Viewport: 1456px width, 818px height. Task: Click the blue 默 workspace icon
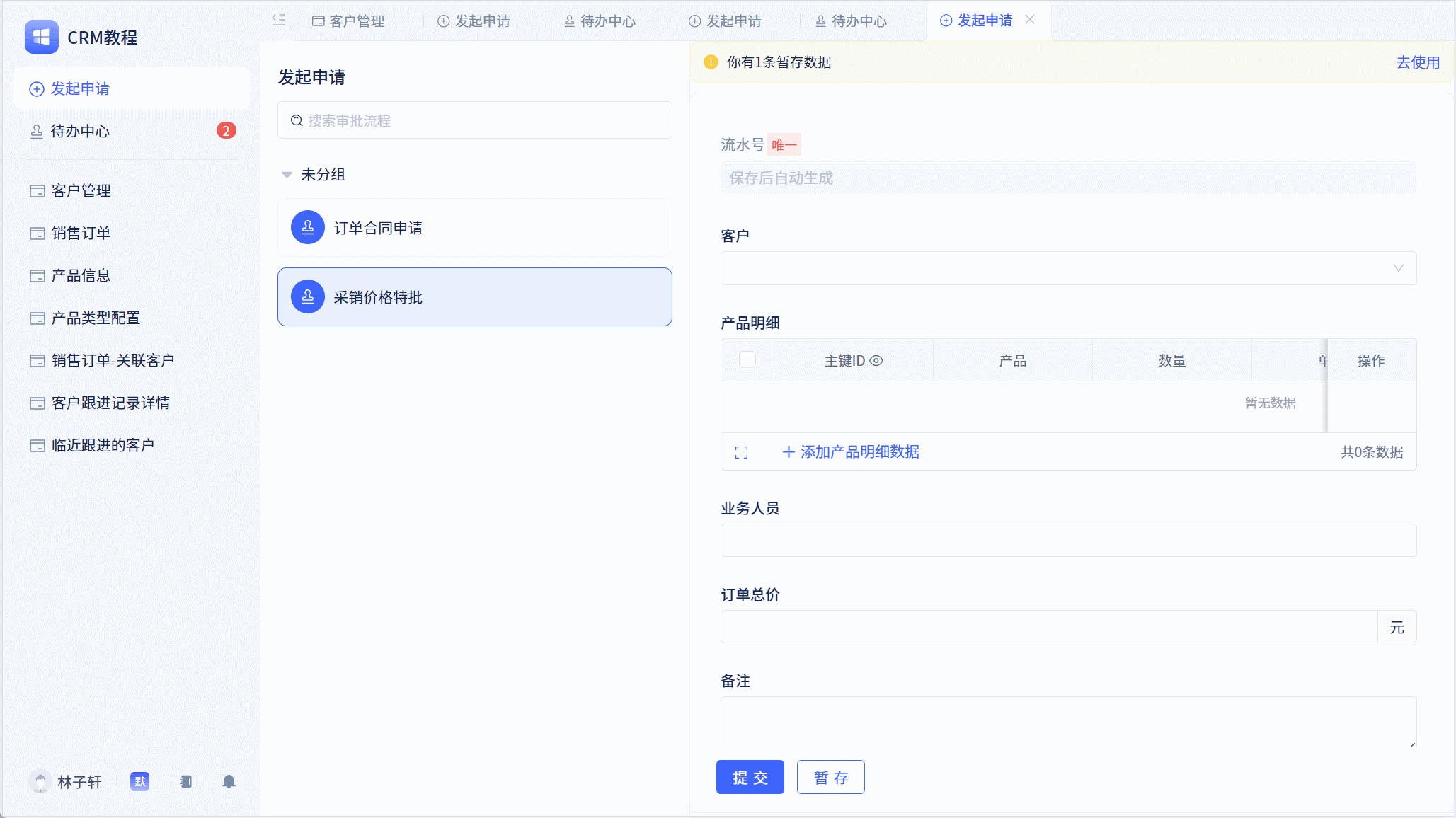pyautogui.click(x=139, y=781)
